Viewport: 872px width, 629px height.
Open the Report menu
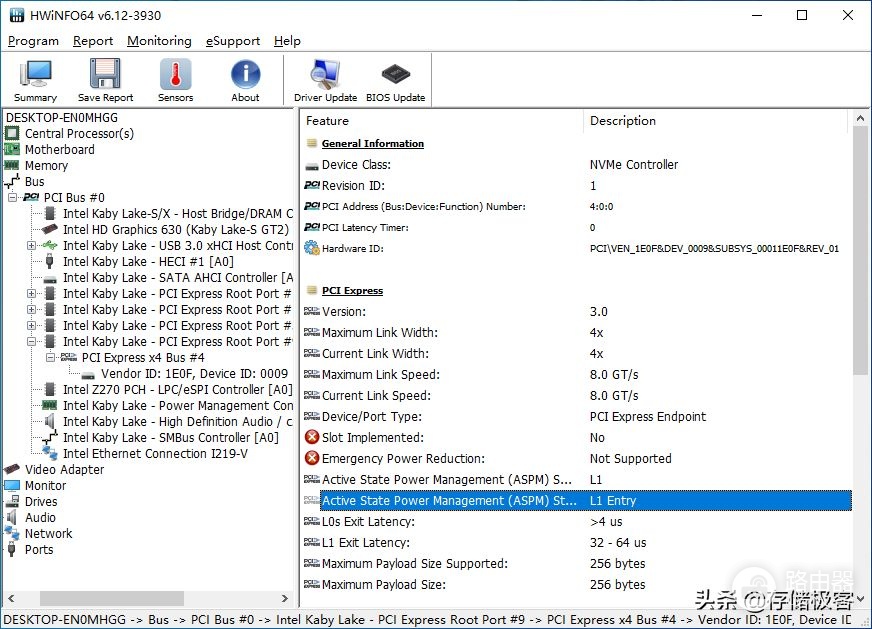tap(93, 41)
